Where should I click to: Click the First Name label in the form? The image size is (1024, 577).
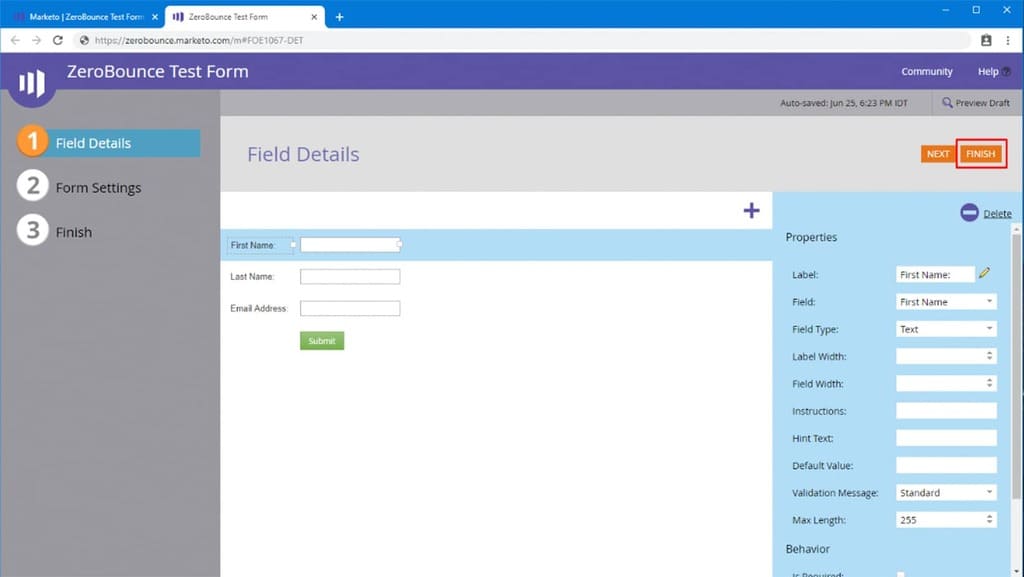tap(253, 245)
